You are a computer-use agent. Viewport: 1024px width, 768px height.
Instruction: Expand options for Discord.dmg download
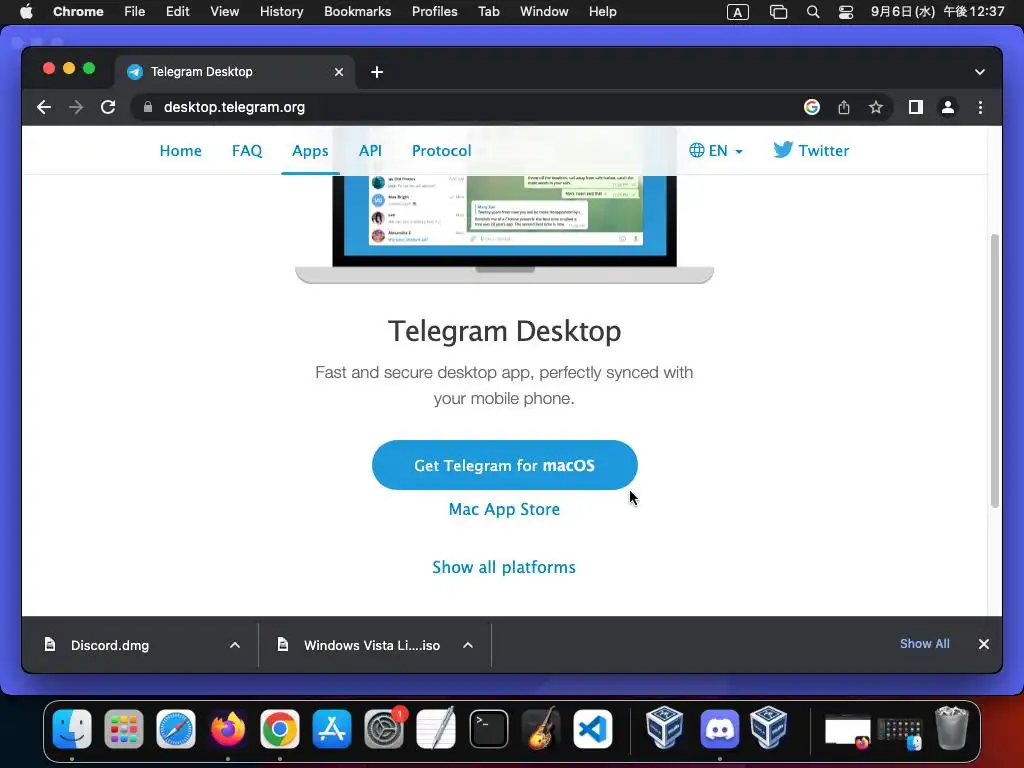(x=235, y=645)
